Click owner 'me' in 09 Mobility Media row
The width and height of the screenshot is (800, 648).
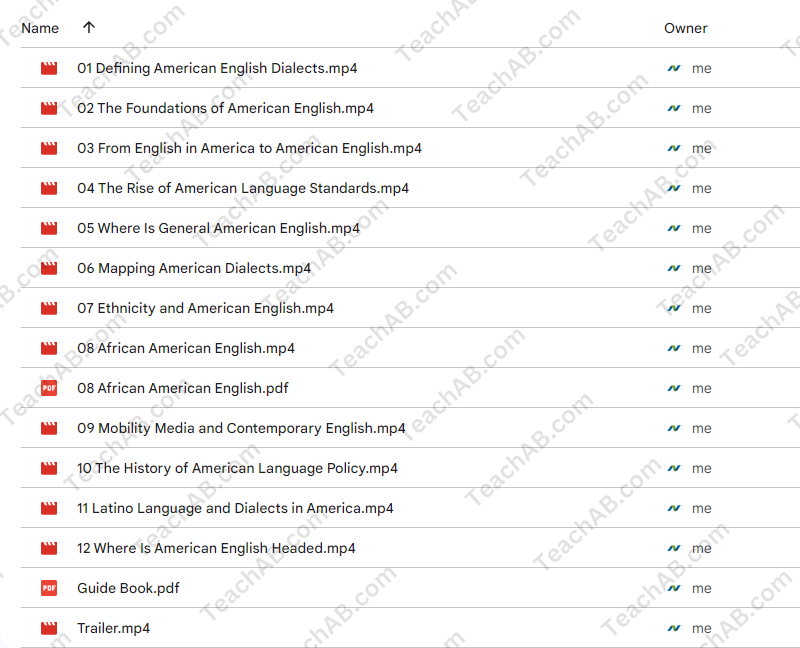(702, 428)
